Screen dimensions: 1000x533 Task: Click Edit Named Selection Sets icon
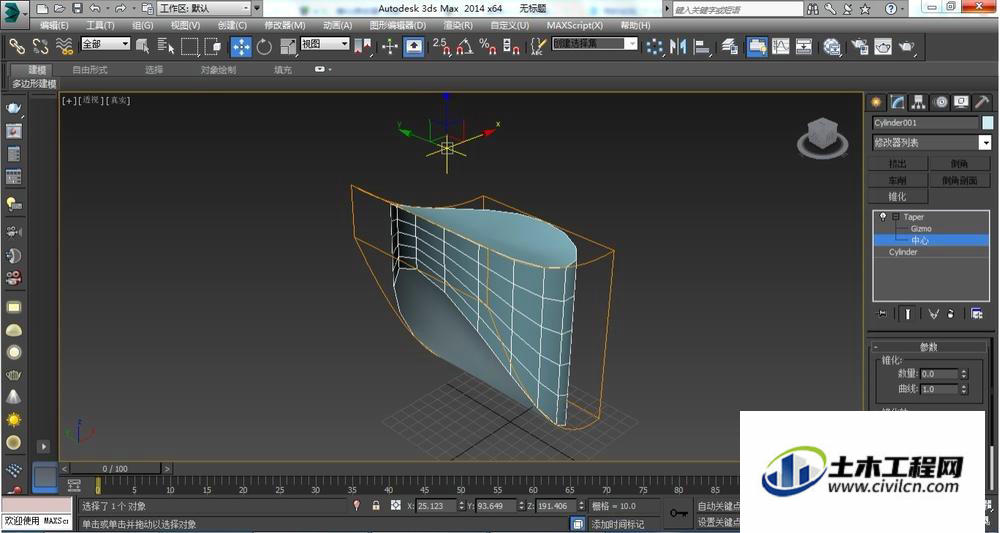538,46
